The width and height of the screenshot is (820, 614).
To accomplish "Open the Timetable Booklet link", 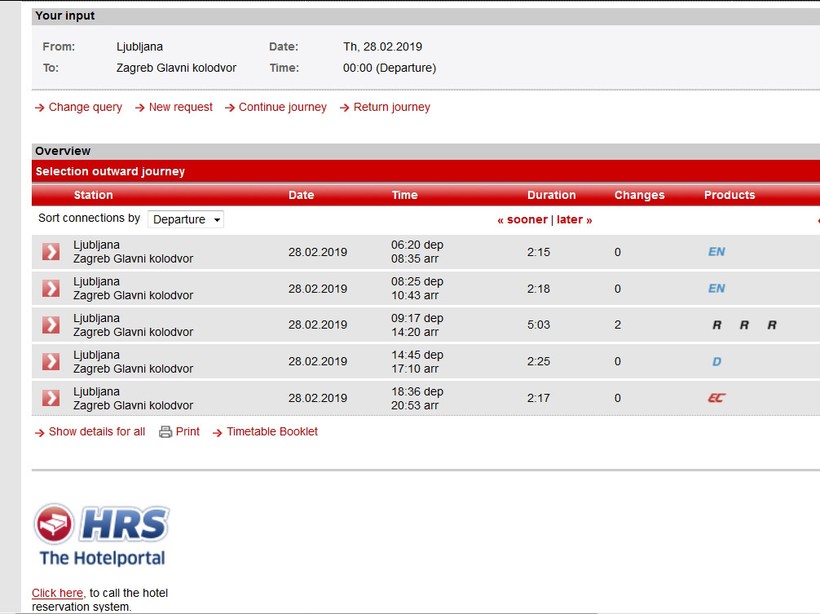I will coord(272,432).
